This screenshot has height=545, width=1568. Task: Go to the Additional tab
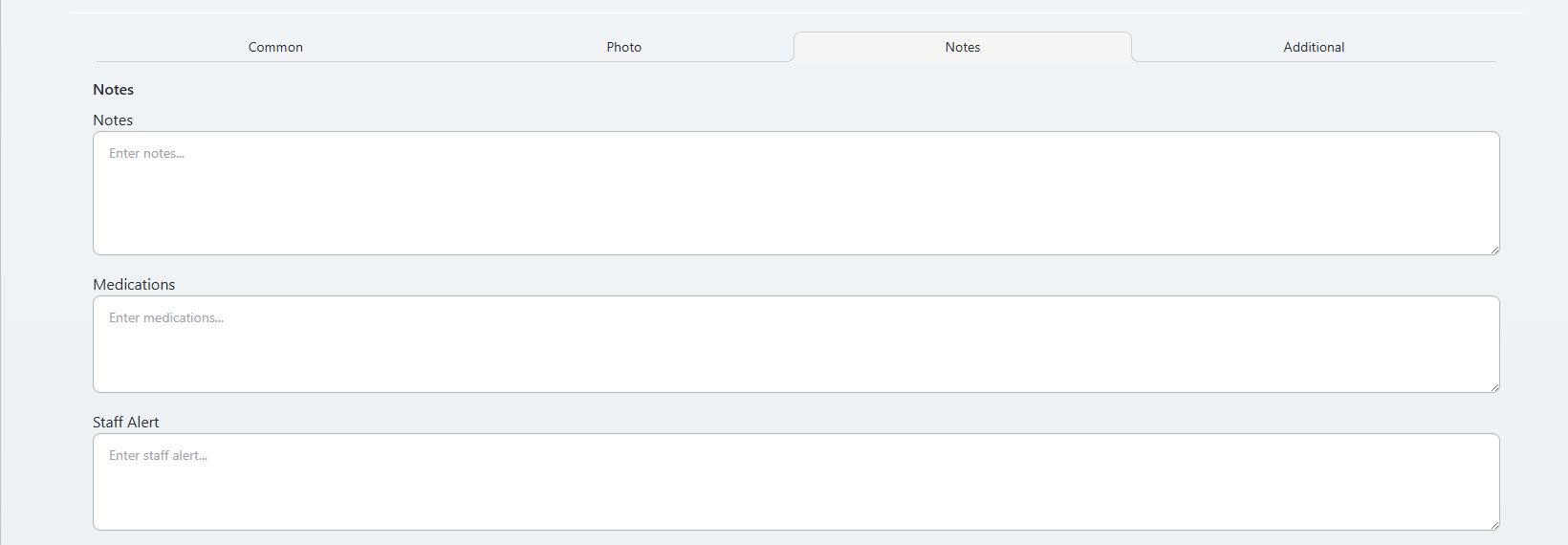1314,47
